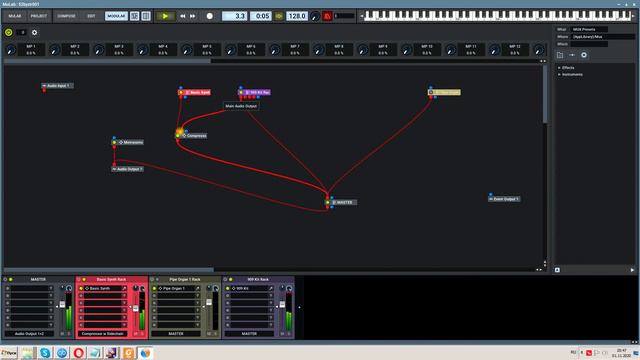This screenshot has height=360, width=640.
Task: Open the Opera browser in the taskbar
Action: 79,353
